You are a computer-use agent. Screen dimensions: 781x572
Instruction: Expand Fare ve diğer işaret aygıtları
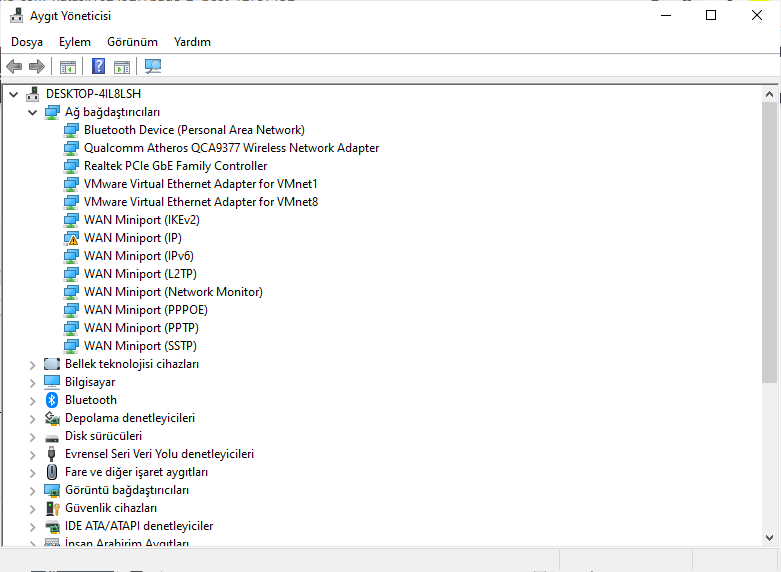point(32,473)
